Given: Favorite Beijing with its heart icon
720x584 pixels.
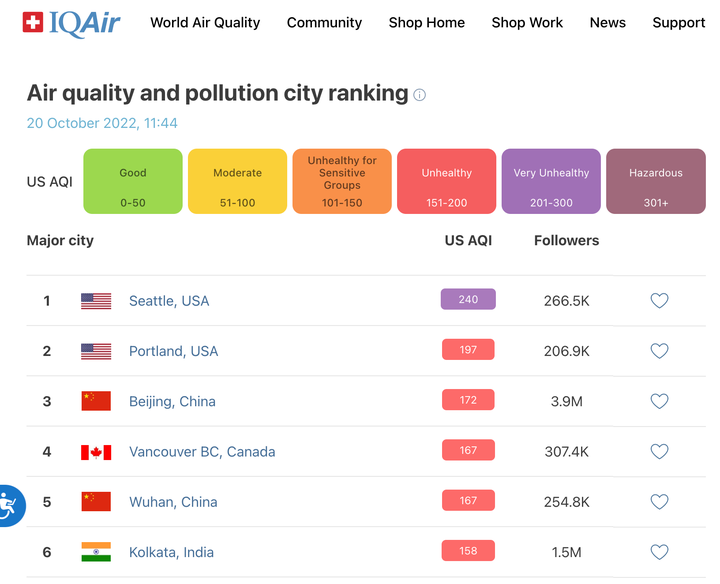Looking at the screenshot, I should tap(659, 401).
